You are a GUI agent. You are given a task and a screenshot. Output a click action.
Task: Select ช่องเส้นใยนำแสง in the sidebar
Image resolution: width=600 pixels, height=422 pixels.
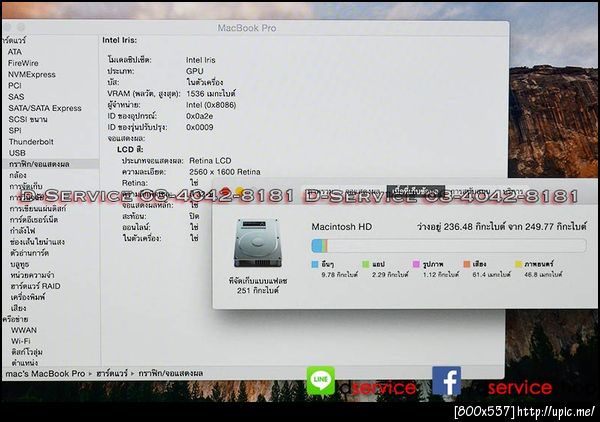[38, 242]
